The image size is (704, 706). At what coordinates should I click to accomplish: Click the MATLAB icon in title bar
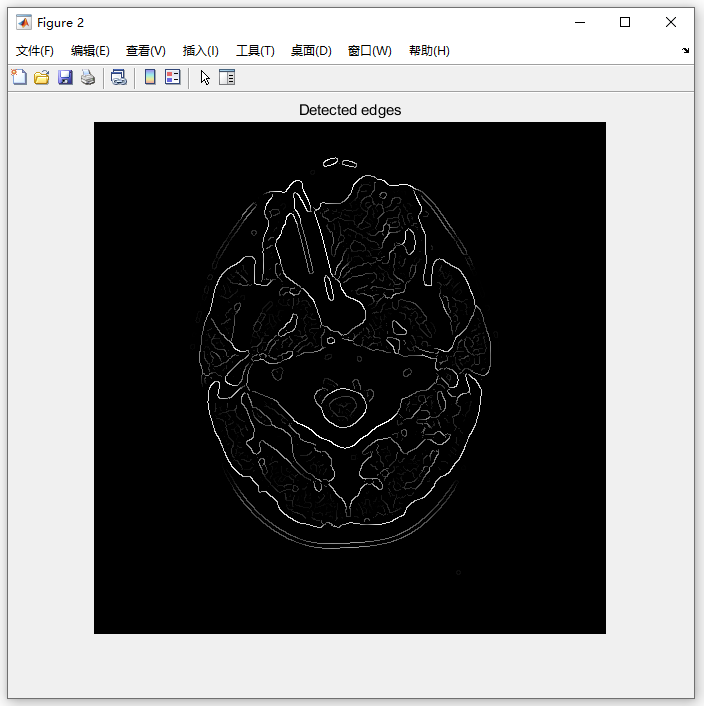coord(24,22)
